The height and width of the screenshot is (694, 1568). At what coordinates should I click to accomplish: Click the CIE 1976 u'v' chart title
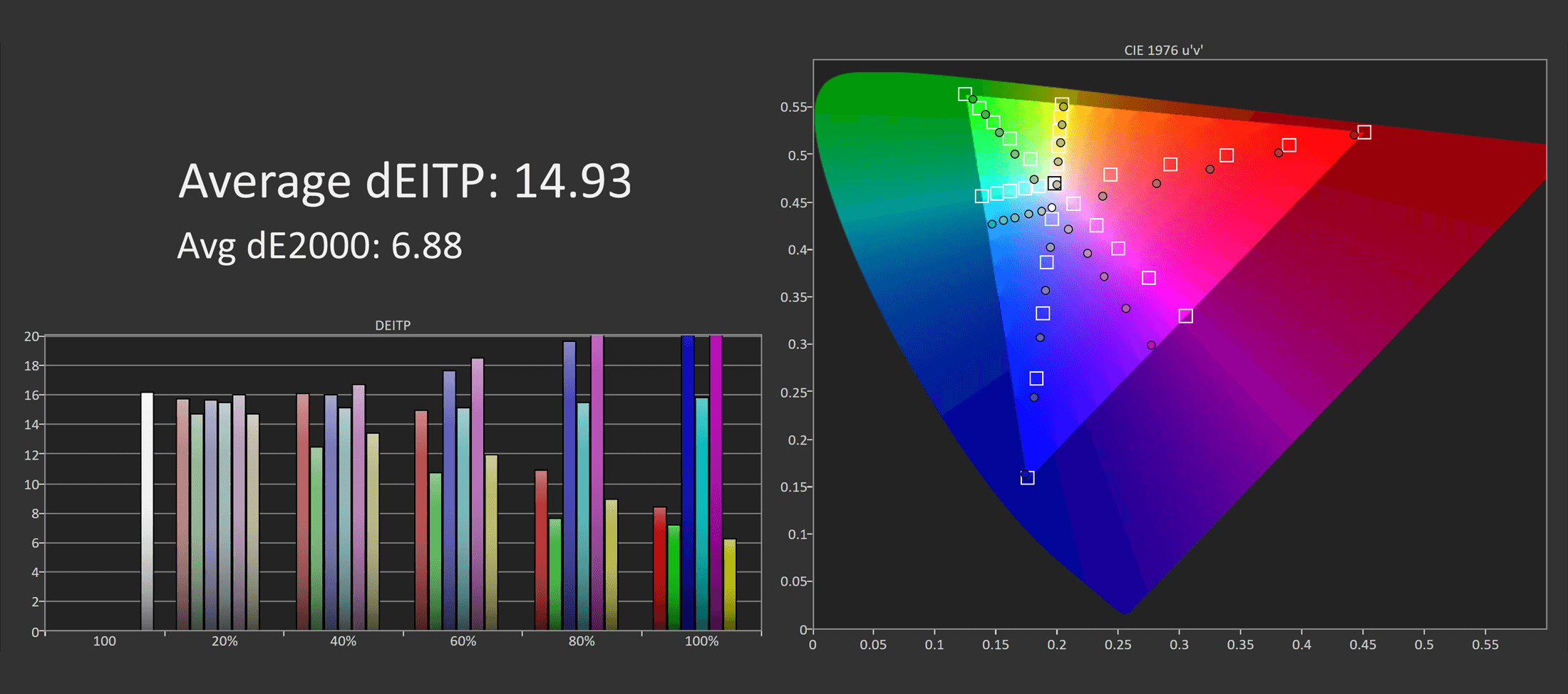tap(1163, 51)
